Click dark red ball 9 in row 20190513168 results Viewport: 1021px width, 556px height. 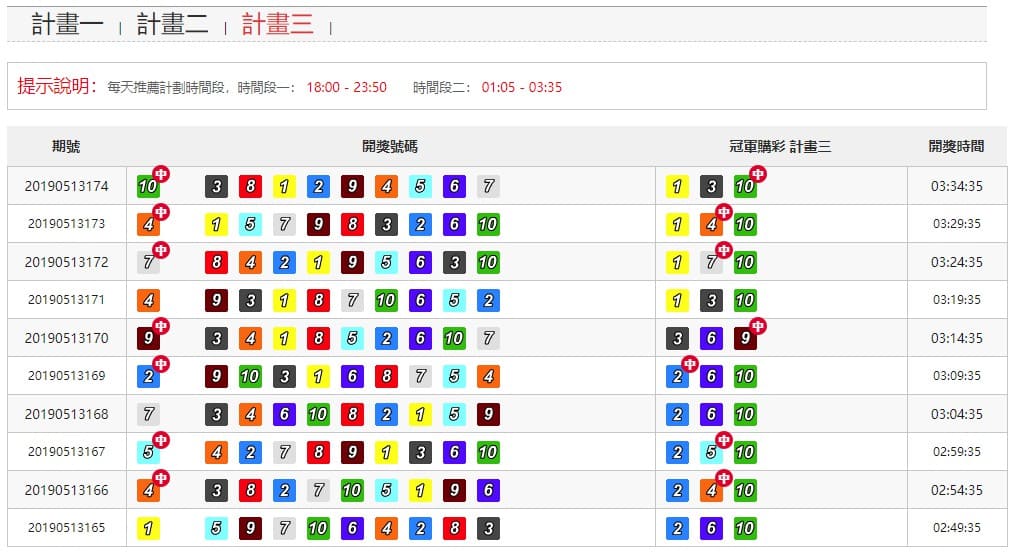pos(488,414)
